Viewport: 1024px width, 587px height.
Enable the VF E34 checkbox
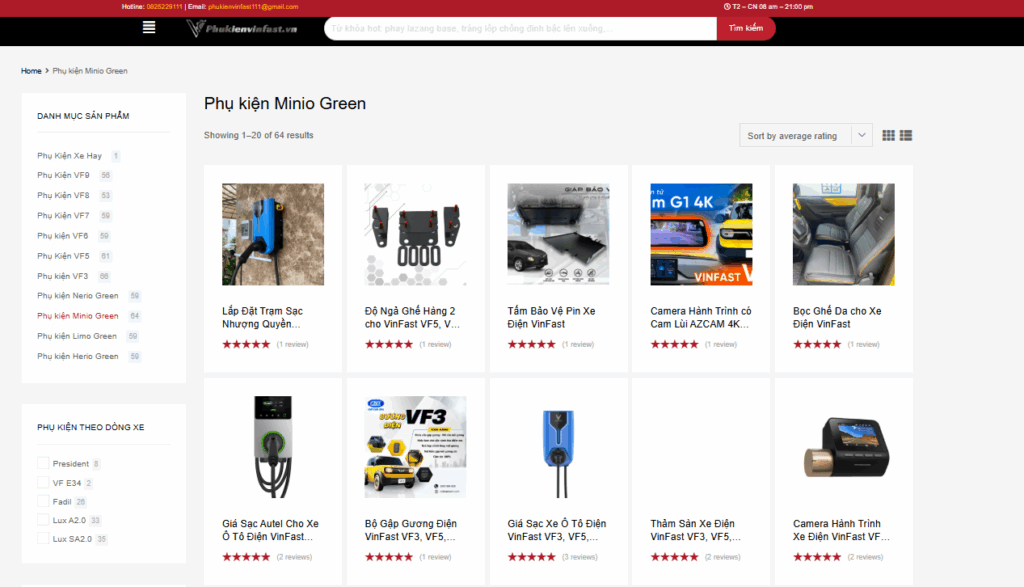[x=43, y=483]
